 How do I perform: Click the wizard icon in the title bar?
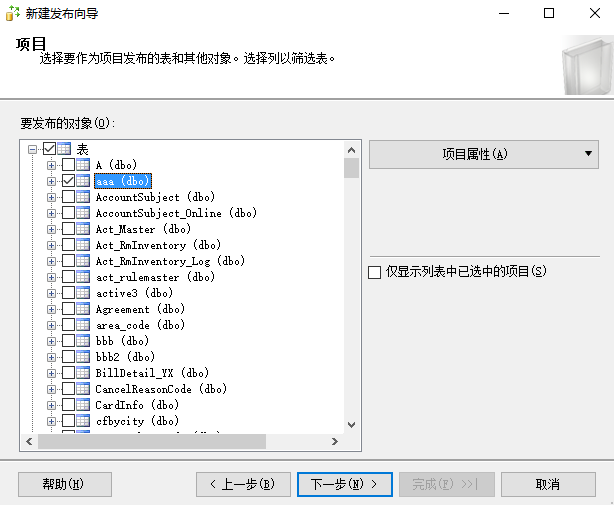click(12, 14)
